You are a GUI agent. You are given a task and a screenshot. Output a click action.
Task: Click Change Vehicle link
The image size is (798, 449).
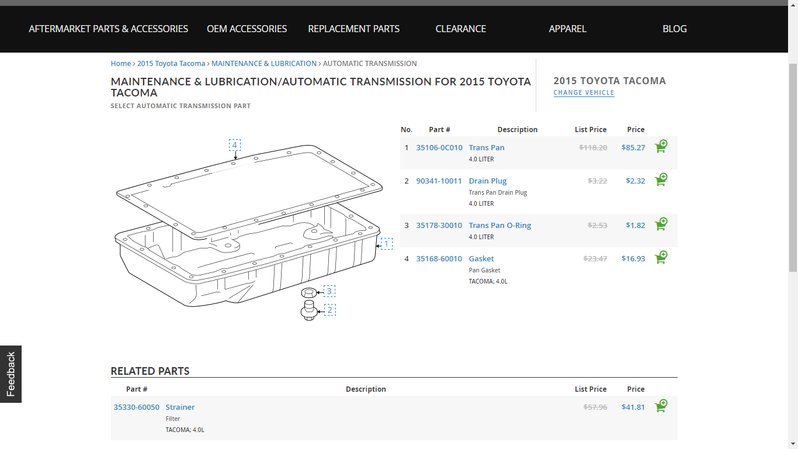pyautogui.click(x=584, y=93)
